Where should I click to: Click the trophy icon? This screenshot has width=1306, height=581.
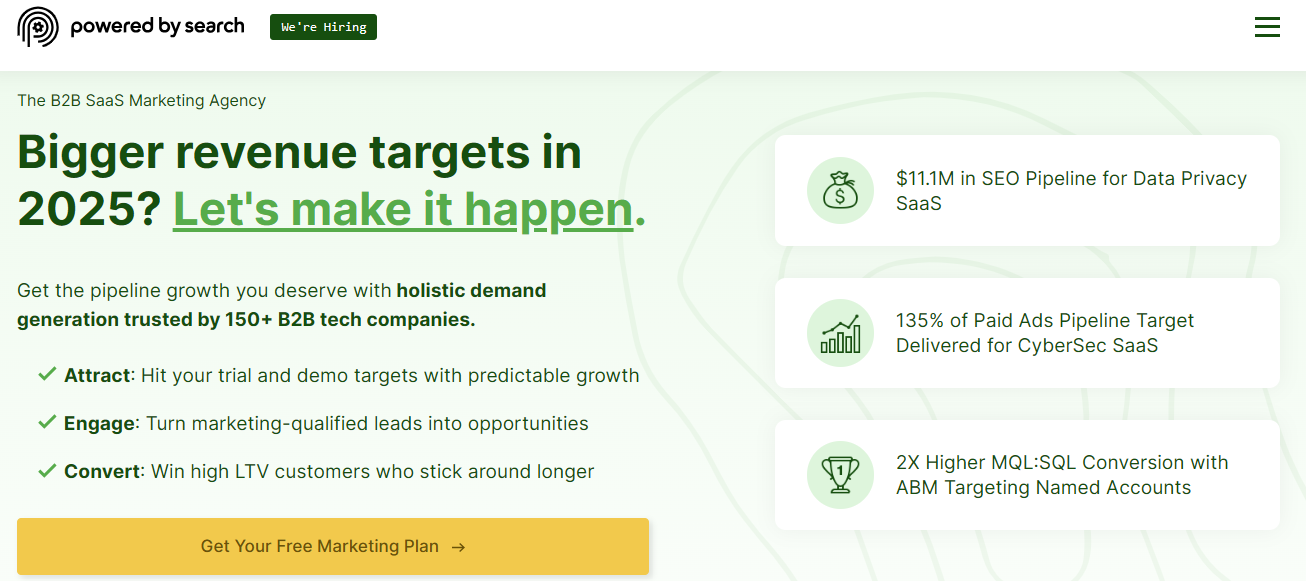tap(840, 475)
